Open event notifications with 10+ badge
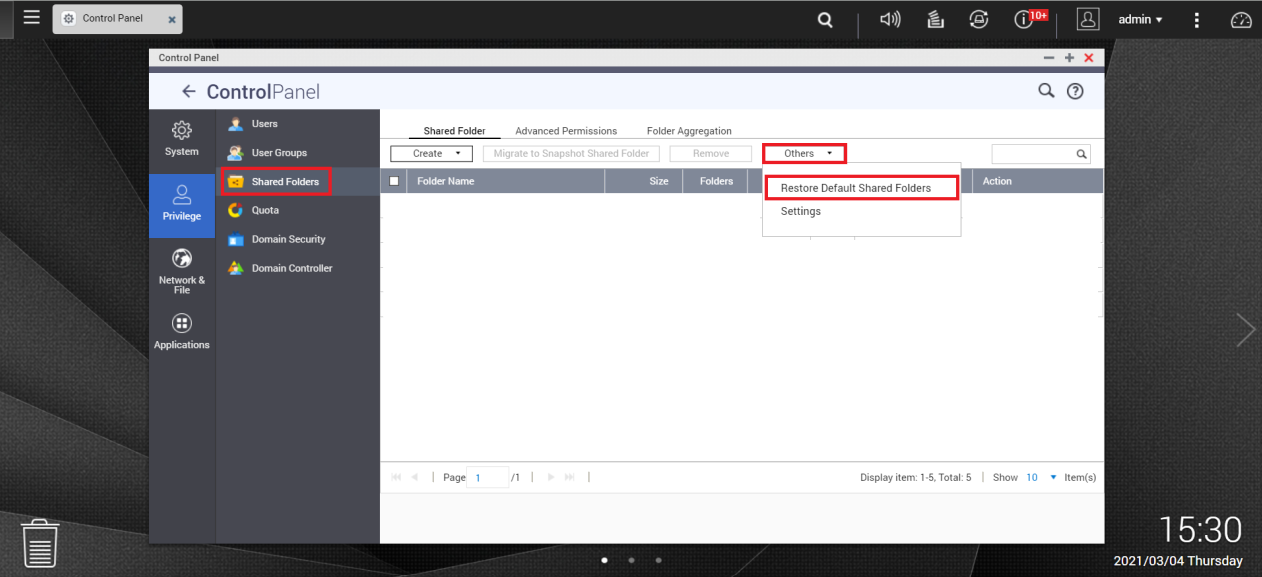The image size is (1262, 577). point(1029,19)
